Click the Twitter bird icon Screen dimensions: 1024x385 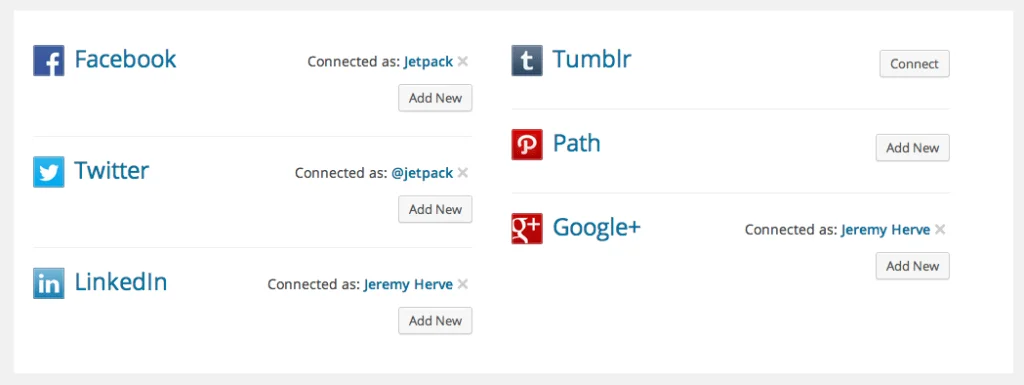pyautogui.click(x=48, y=172)
